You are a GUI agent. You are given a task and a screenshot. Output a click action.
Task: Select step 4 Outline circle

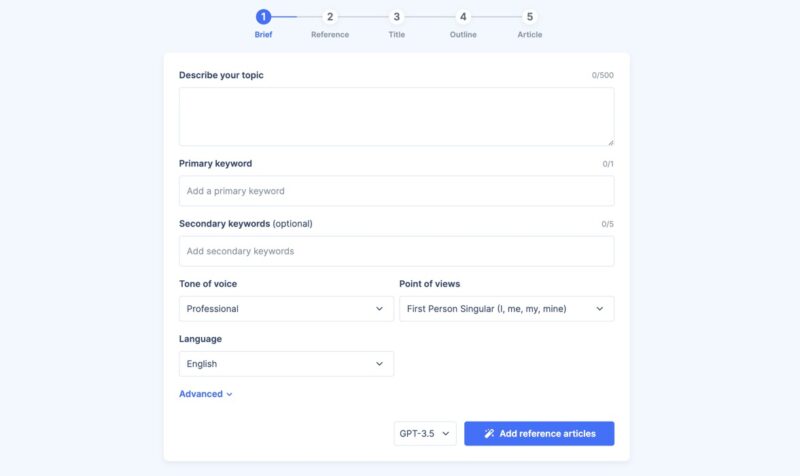point(463,16)
